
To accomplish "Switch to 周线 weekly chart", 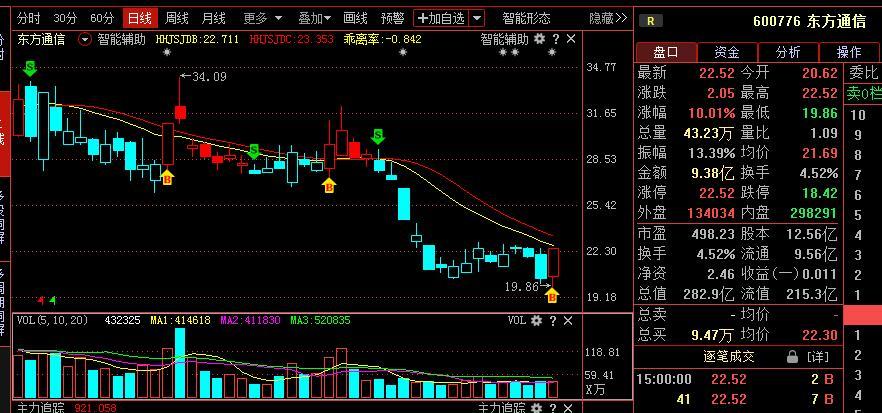I will [177, 19].
